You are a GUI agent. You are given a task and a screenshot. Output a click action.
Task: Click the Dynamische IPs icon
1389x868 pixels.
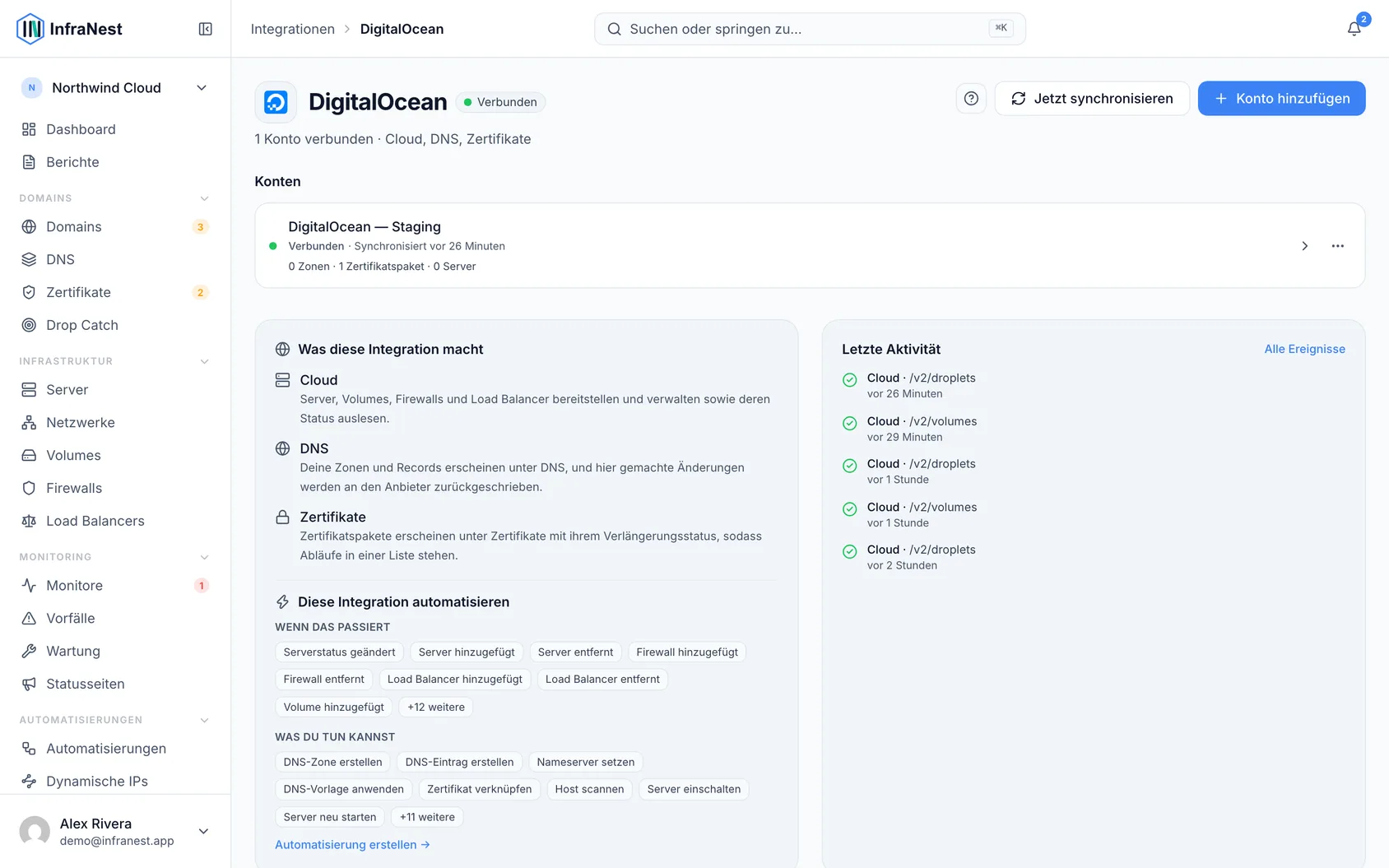[29, 781]
